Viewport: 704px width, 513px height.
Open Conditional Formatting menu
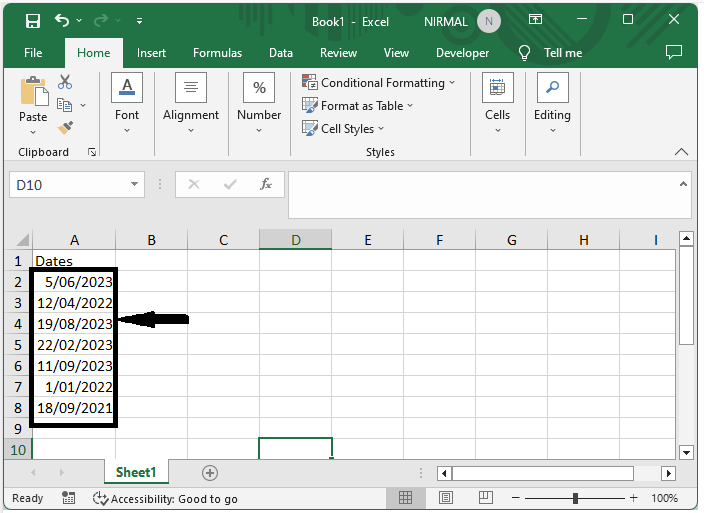click(x=379, y=83)
